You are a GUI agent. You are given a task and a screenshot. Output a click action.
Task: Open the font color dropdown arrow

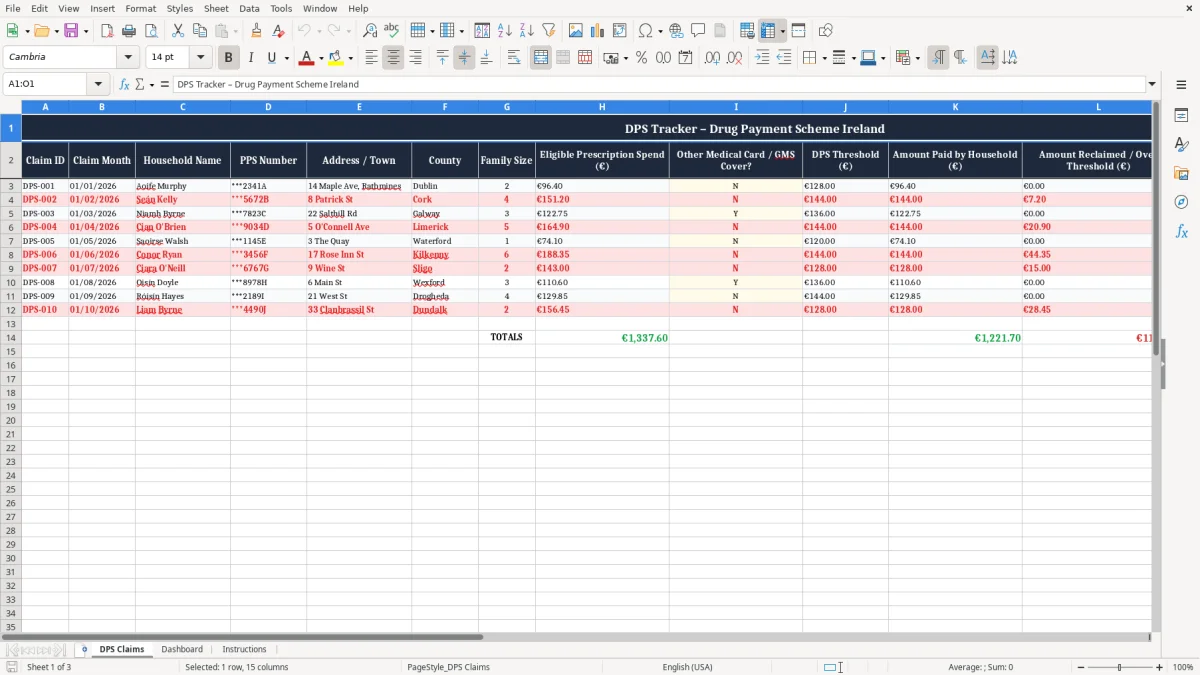pos(321,58)
